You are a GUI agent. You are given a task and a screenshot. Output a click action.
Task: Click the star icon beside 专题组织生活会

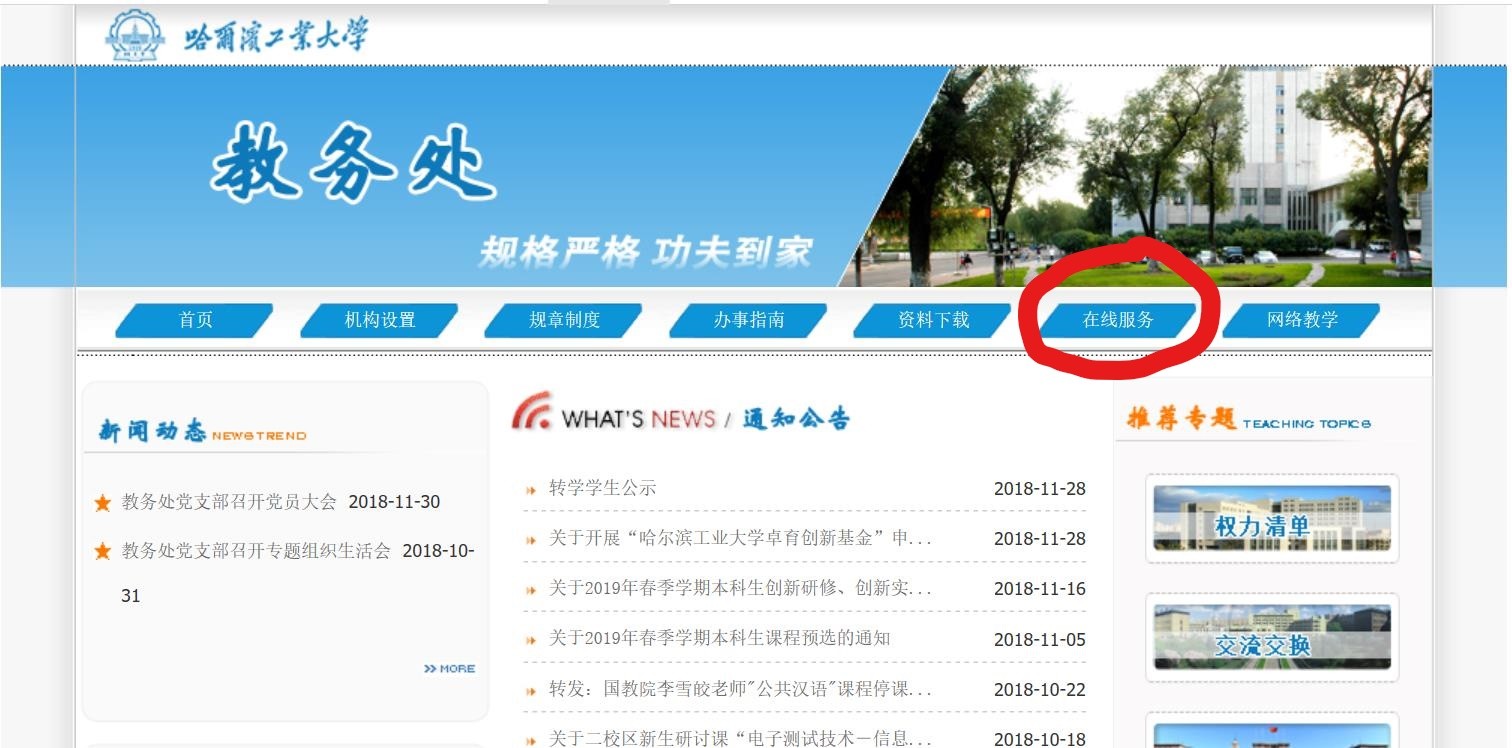coord(102,551)
